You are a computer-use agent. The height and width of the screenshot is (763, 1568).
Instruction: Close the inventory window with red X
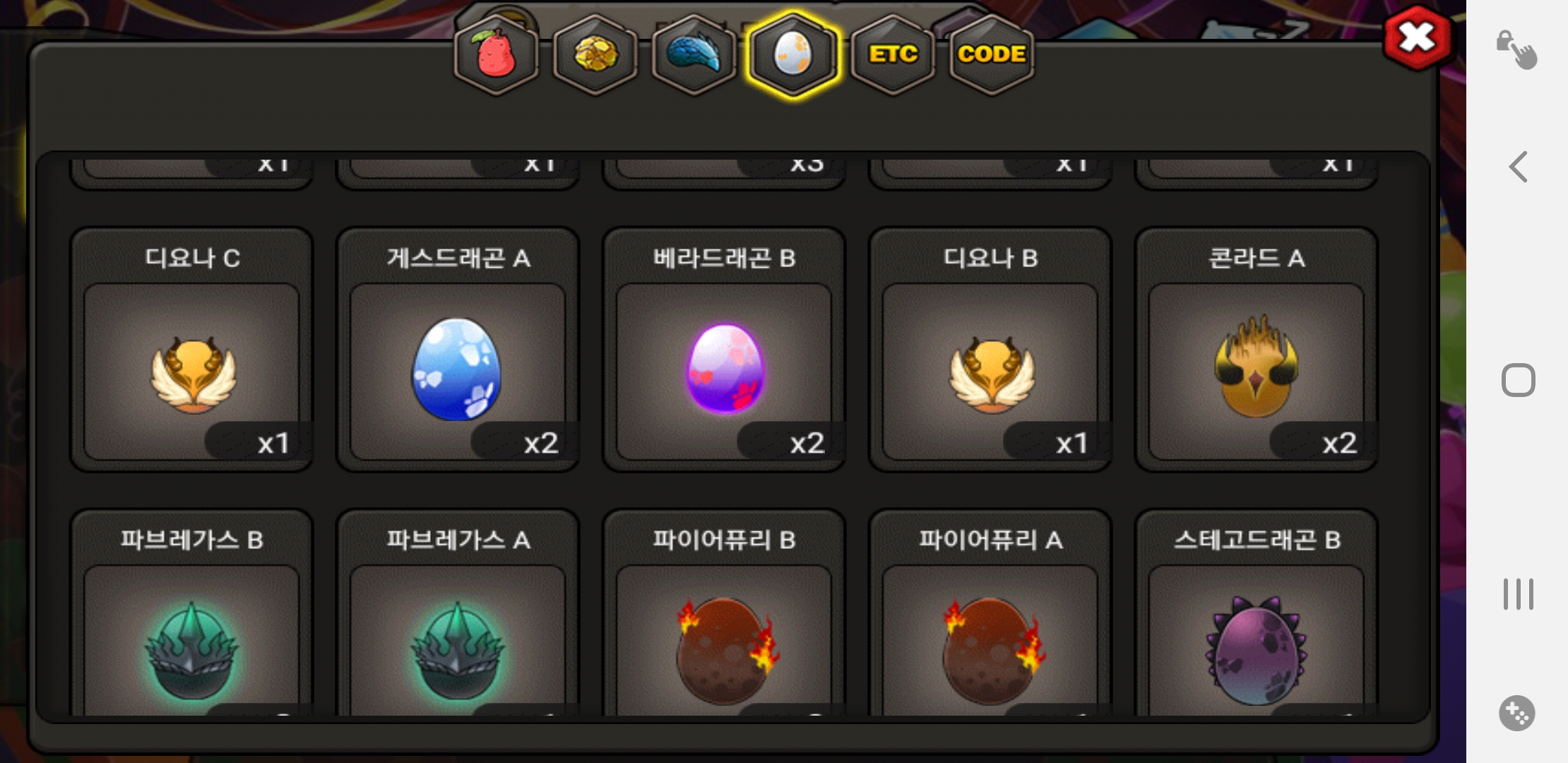coord(1418,37)
